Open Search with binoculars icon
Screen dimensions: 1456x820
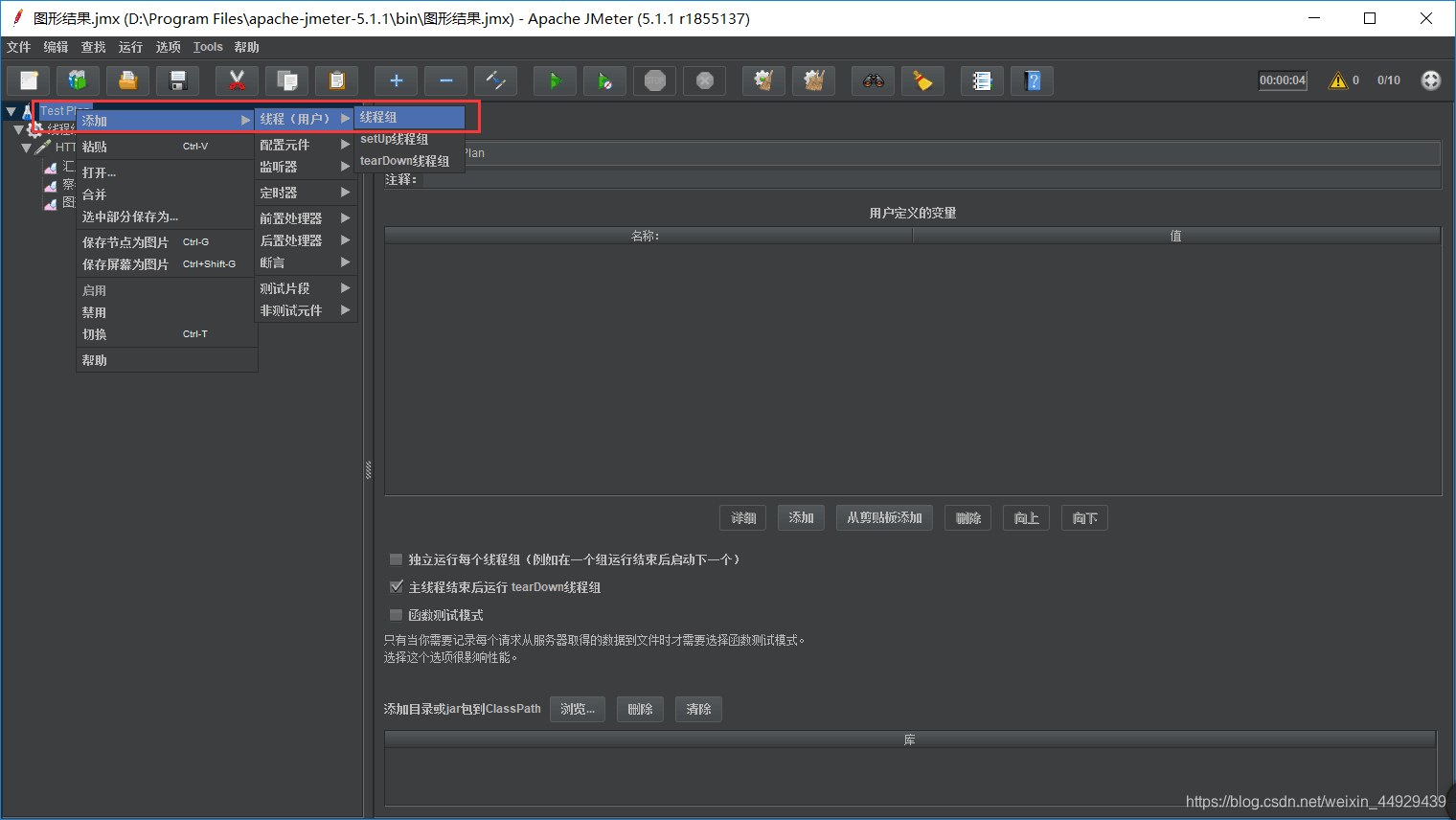(873, 80)
